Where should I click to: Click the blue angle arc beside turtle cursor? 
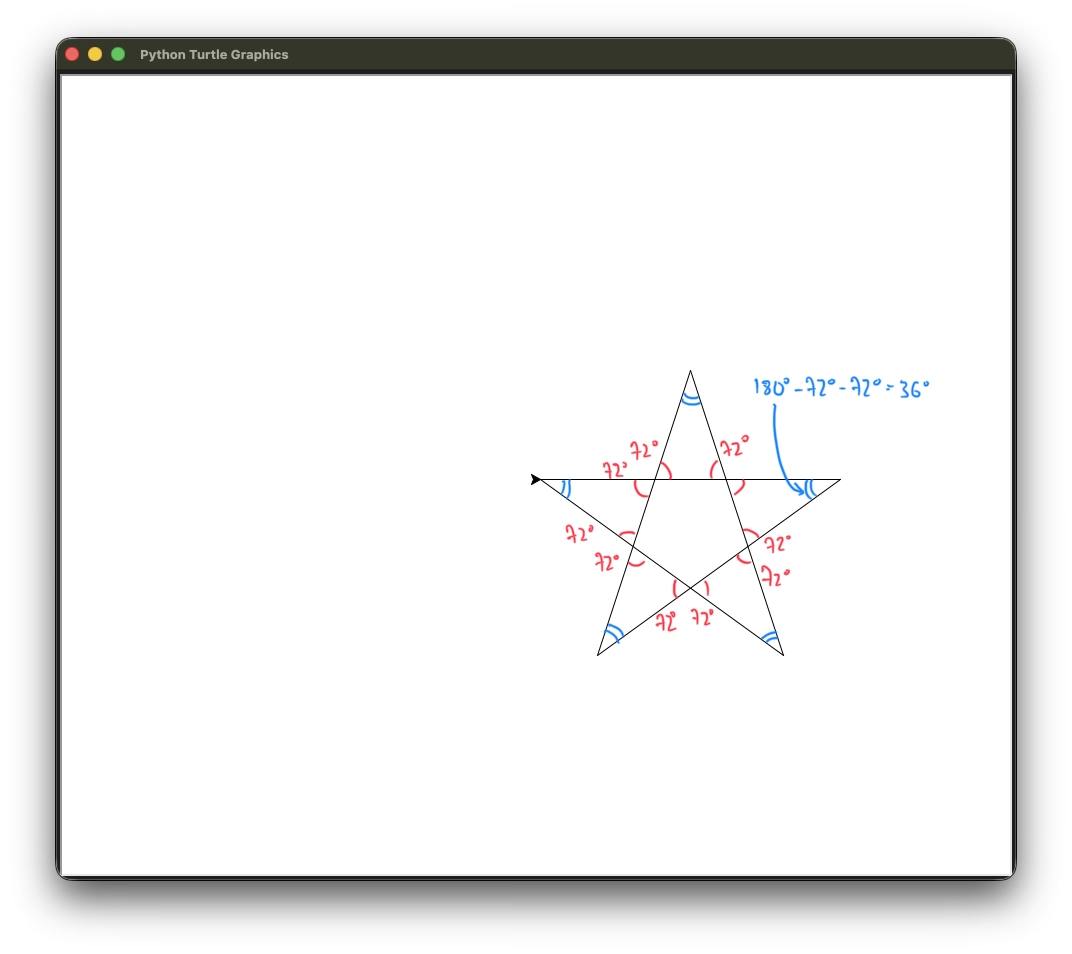click(x=566, y=488)
